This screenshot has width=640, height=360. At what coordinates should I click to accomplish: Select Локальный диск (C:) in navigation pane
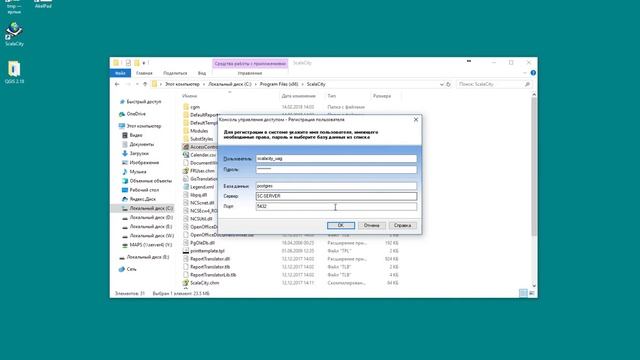[151, 209]
